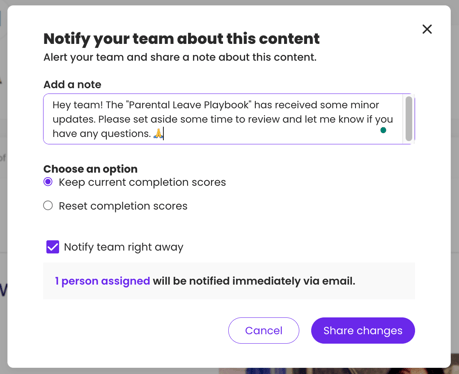Click the green Grammarly dot in note

383,130
